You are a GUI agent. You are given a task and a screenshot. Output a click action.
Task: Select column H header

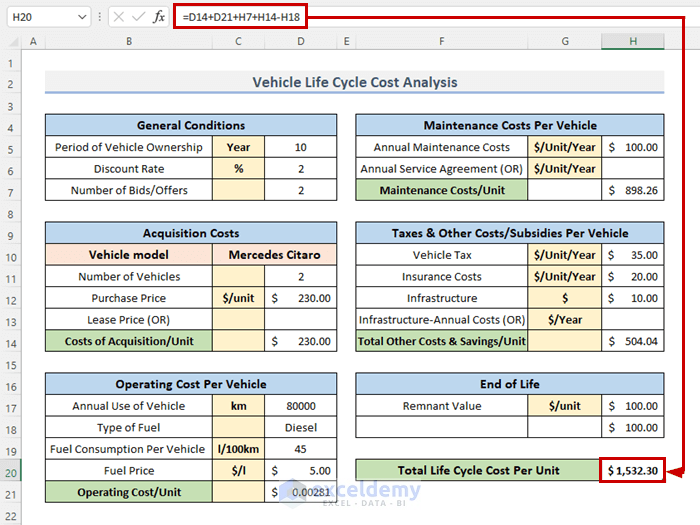pyautogui.click(x=632, y=41)
